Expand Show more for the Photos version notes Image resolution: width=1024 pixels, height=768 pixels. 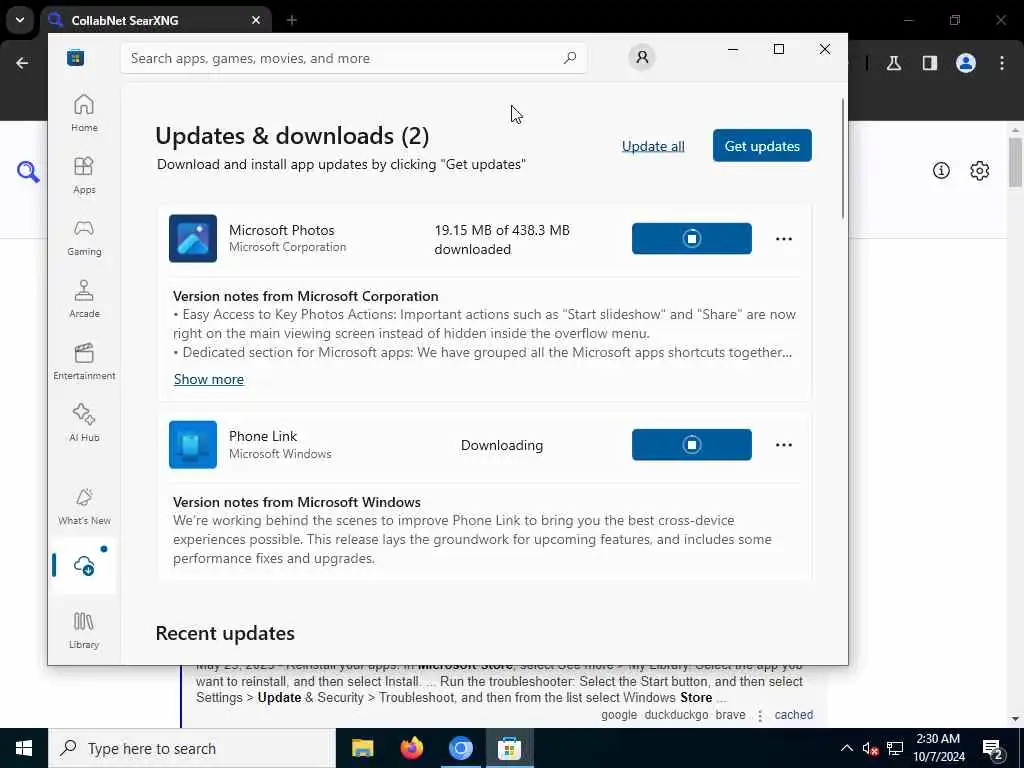pyautogui.click(x=209, y=379)
